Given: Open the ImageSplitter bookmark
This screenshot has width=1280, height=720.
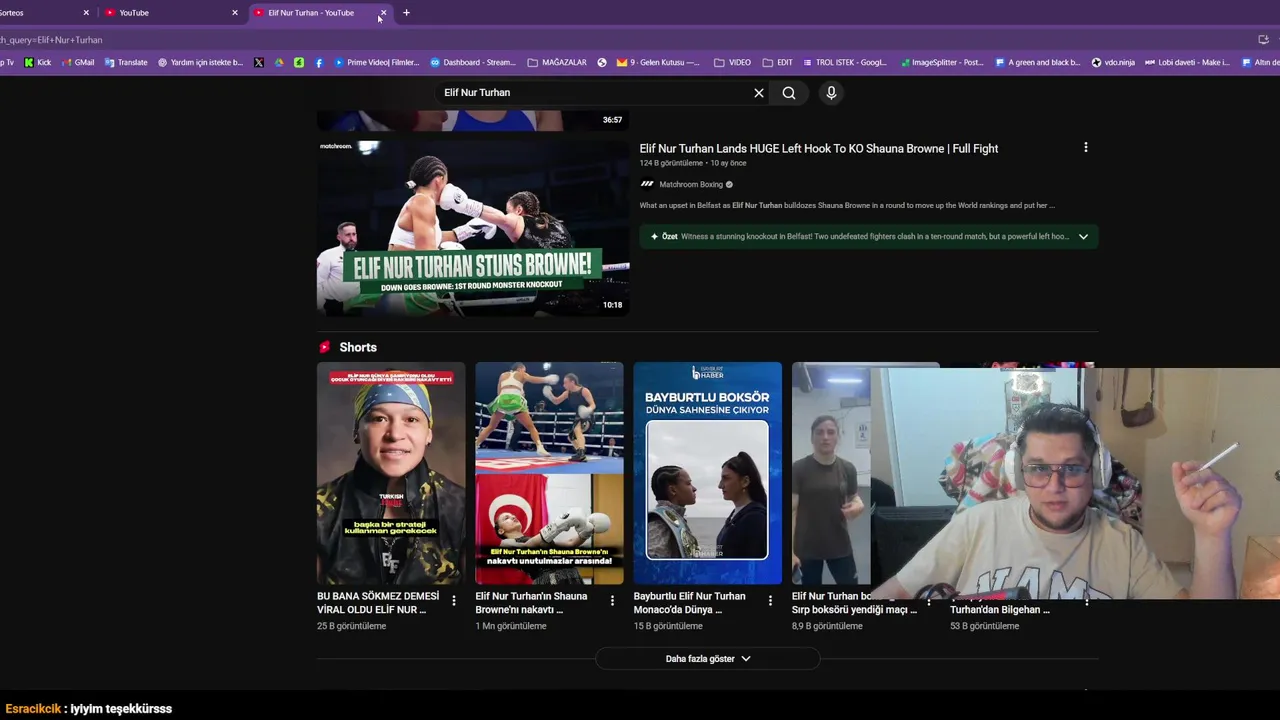Looking at the screenshot, I should point(942,62).
